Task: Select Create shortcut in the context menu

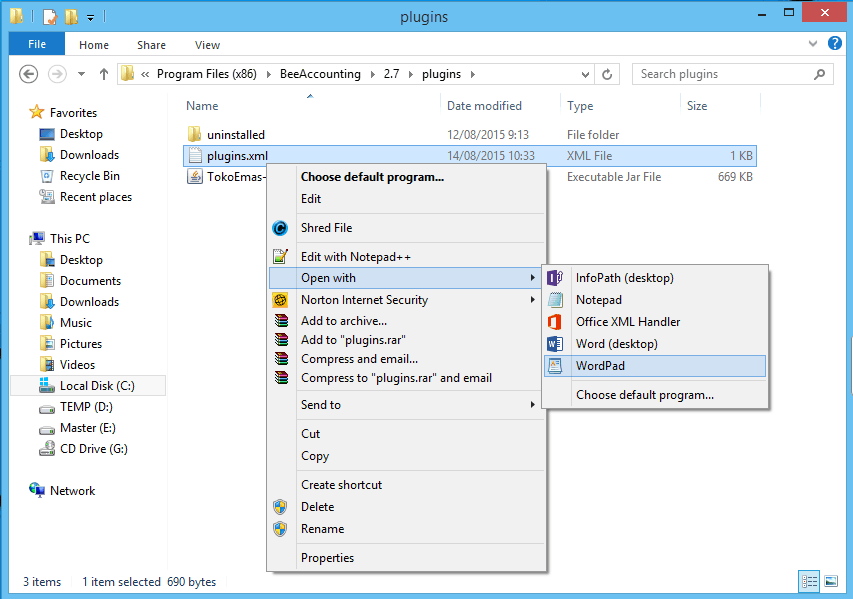Action: point(406,485)
